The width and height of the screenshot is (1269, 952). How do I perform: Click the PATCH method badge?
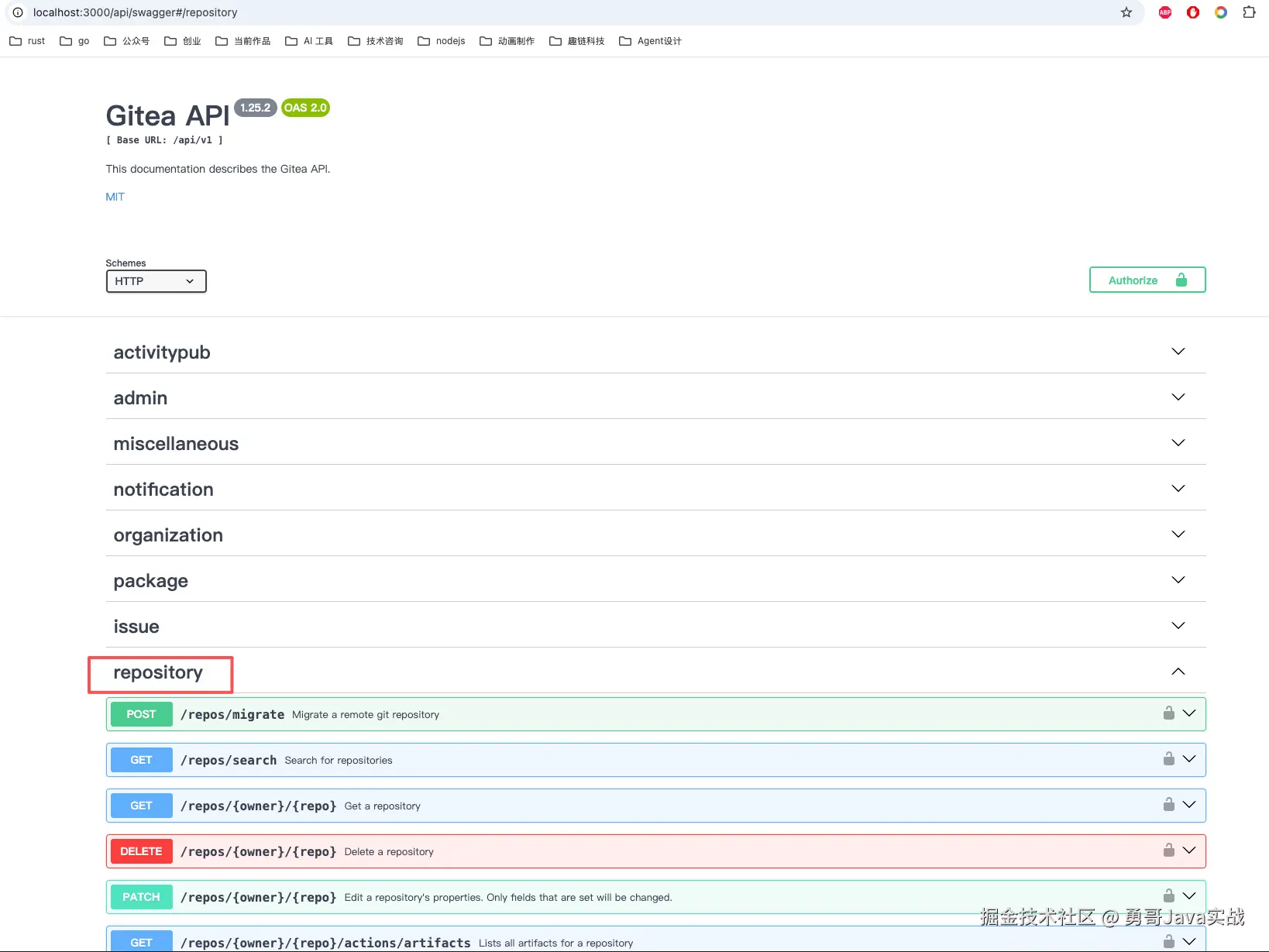(x=141, y=897)
